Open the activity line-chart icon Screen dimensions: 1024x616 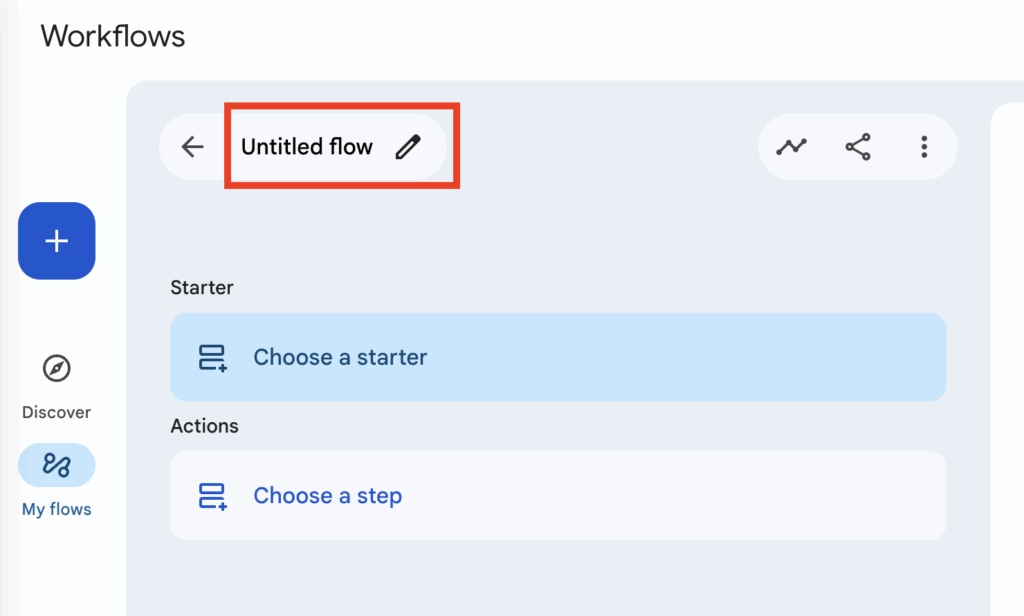click(791, 147)
